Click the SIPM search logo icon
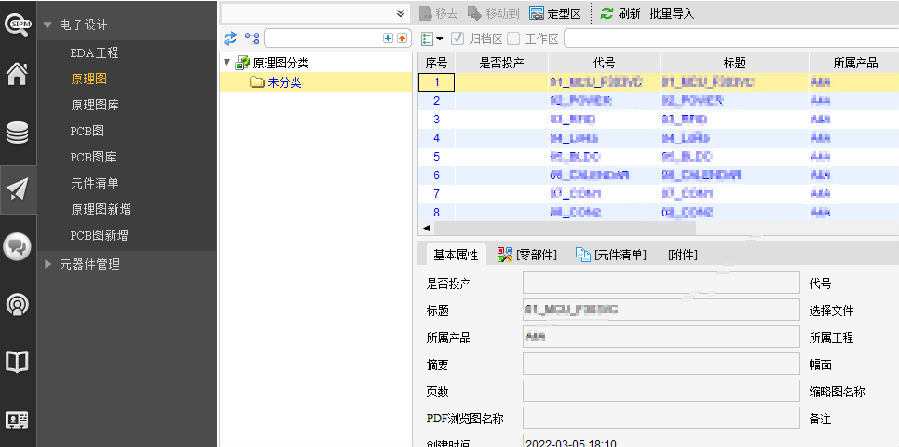 17,25
